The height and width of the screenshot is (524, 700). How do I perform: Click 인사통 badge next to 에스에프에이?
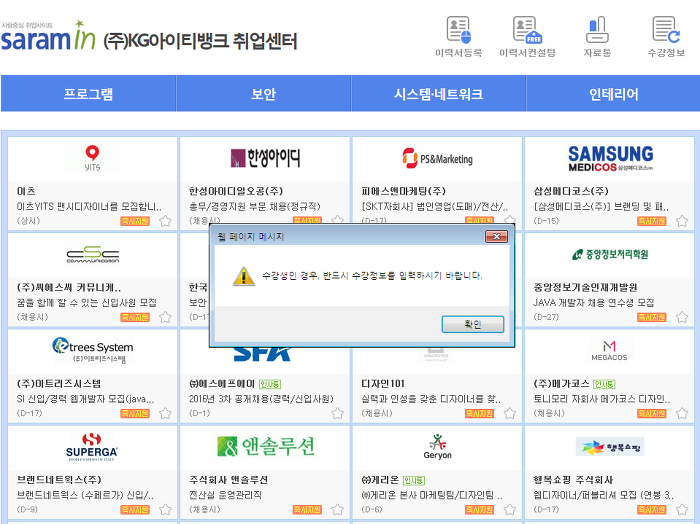pos(270,384)
